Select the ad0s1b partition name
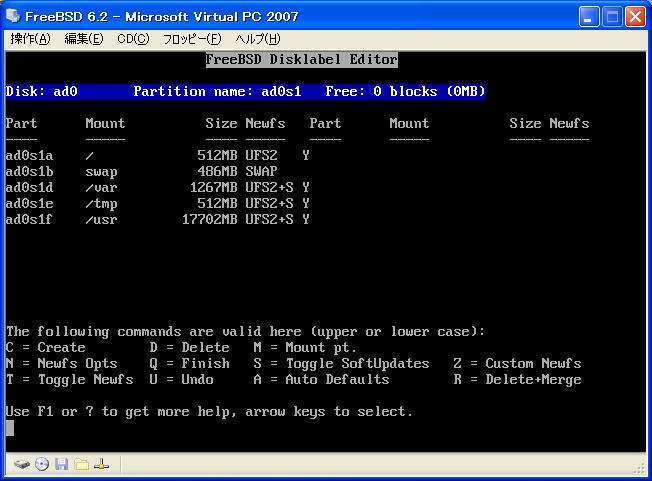652x481 pixels. click(x=29, y=171)
